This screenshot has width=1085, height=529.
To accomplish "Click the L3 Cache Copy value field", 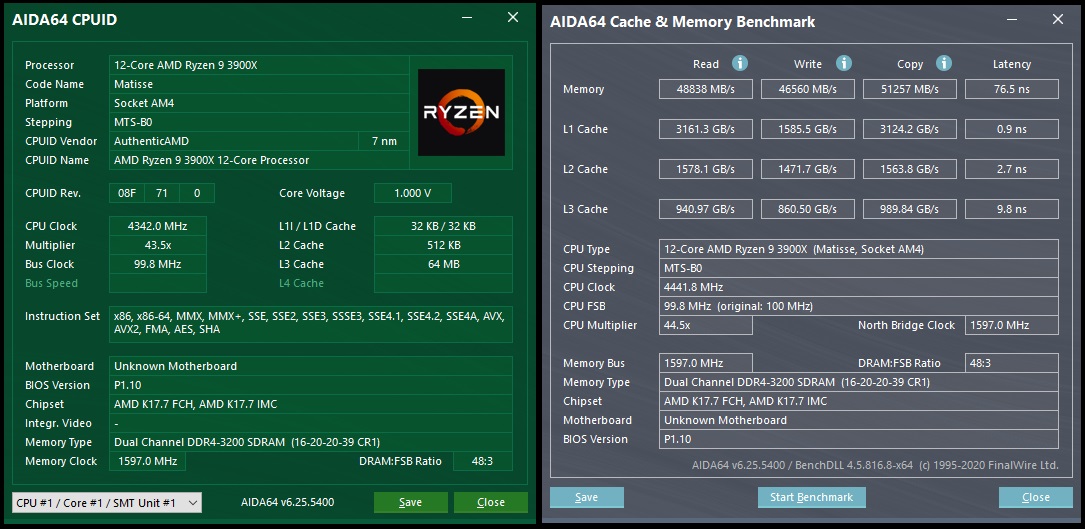I will [x=910, y=209].
